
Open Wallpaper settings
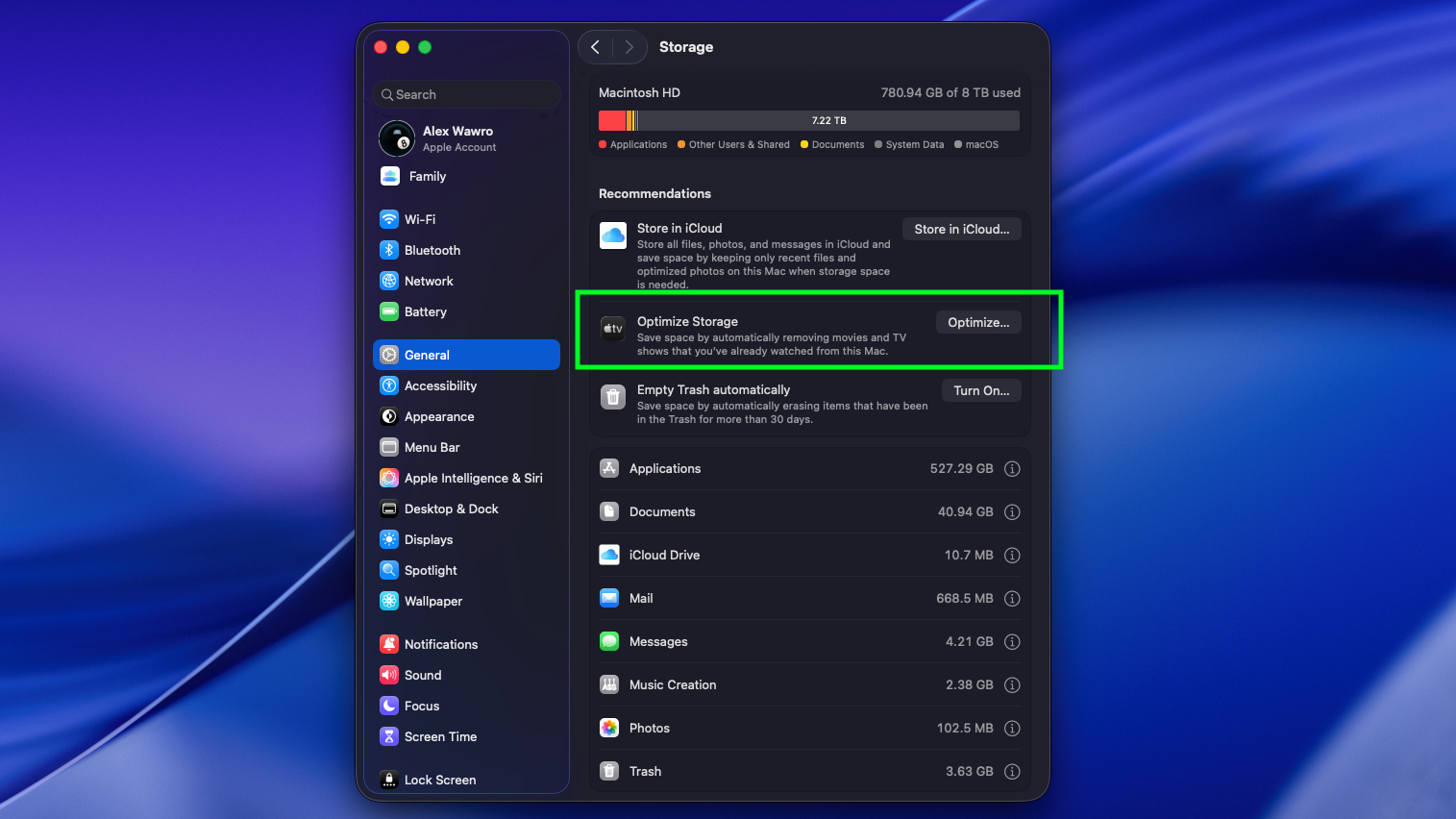click(466, 601)
